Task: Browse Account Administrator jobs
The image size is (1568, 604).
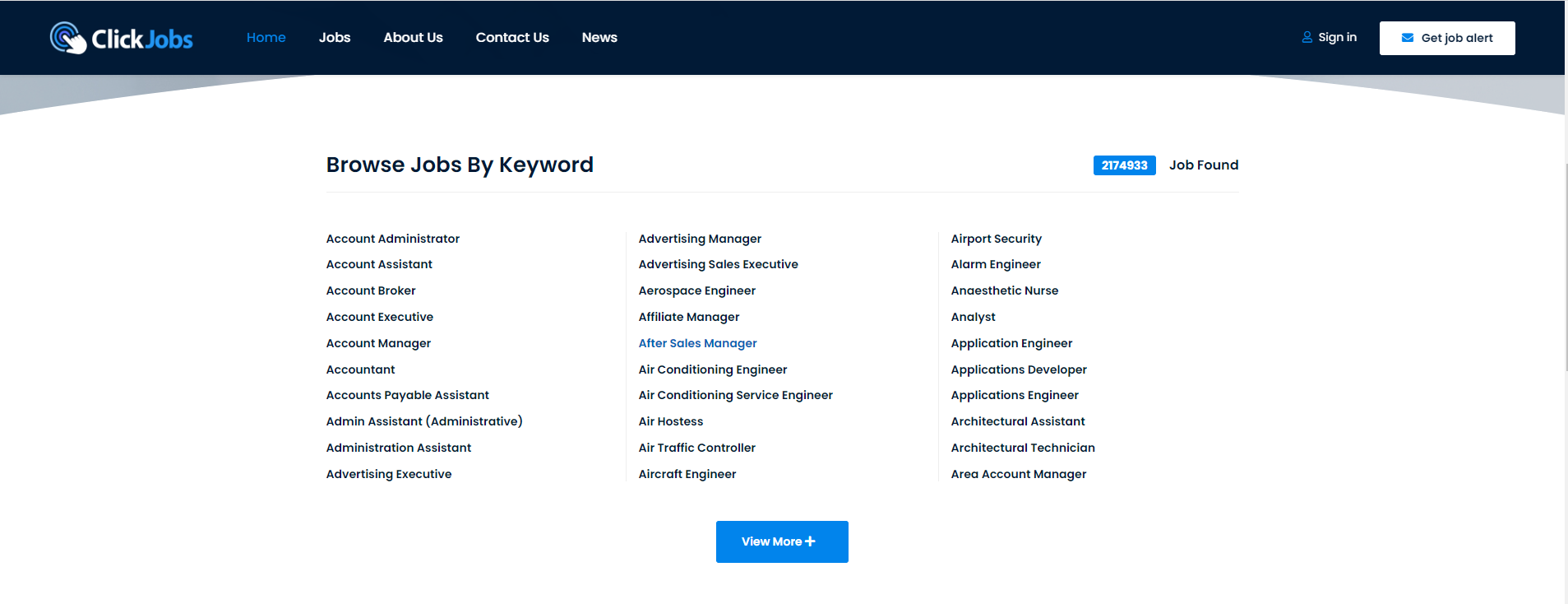Action: [392, 239]
